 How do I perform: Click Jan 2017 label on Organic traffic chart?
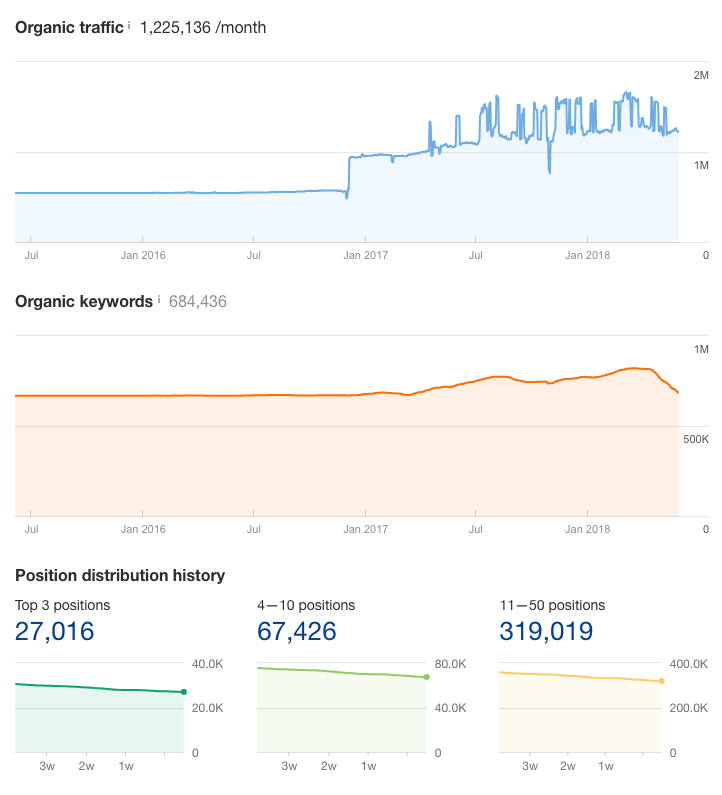click(366, 255)
